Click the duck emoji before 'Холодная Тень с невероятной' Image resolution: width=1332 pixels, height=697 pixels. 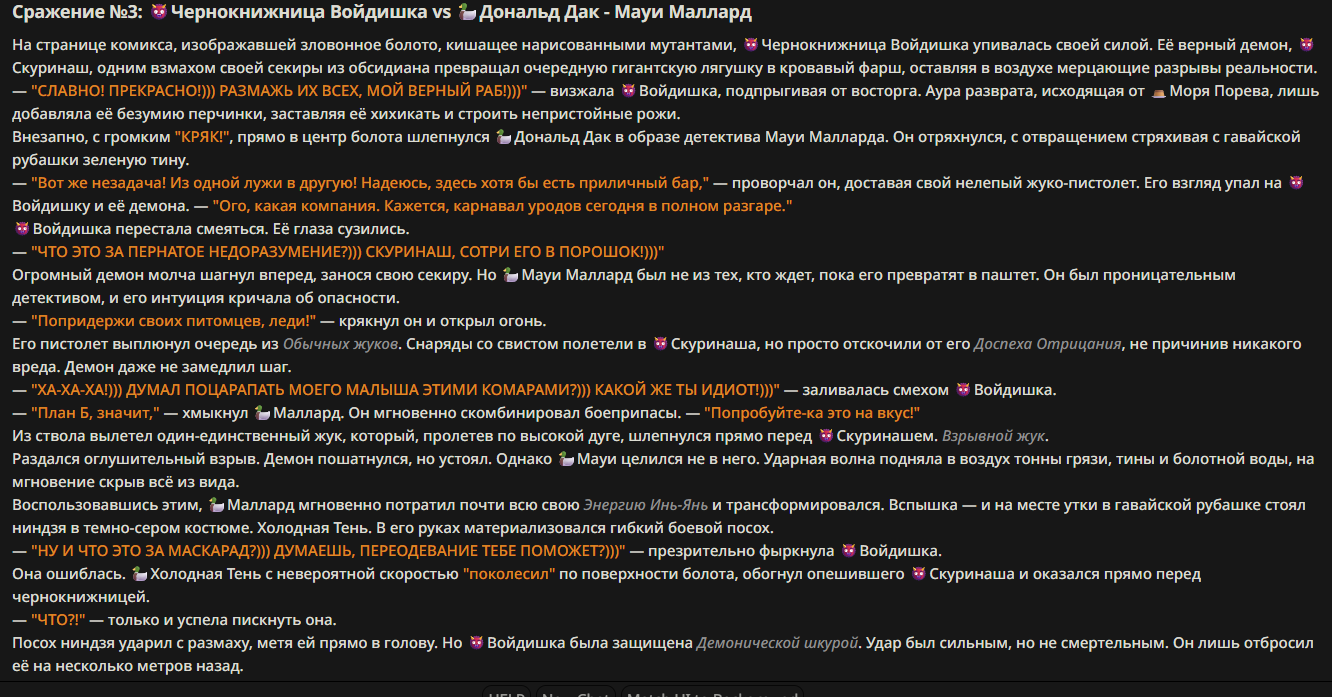140,575
